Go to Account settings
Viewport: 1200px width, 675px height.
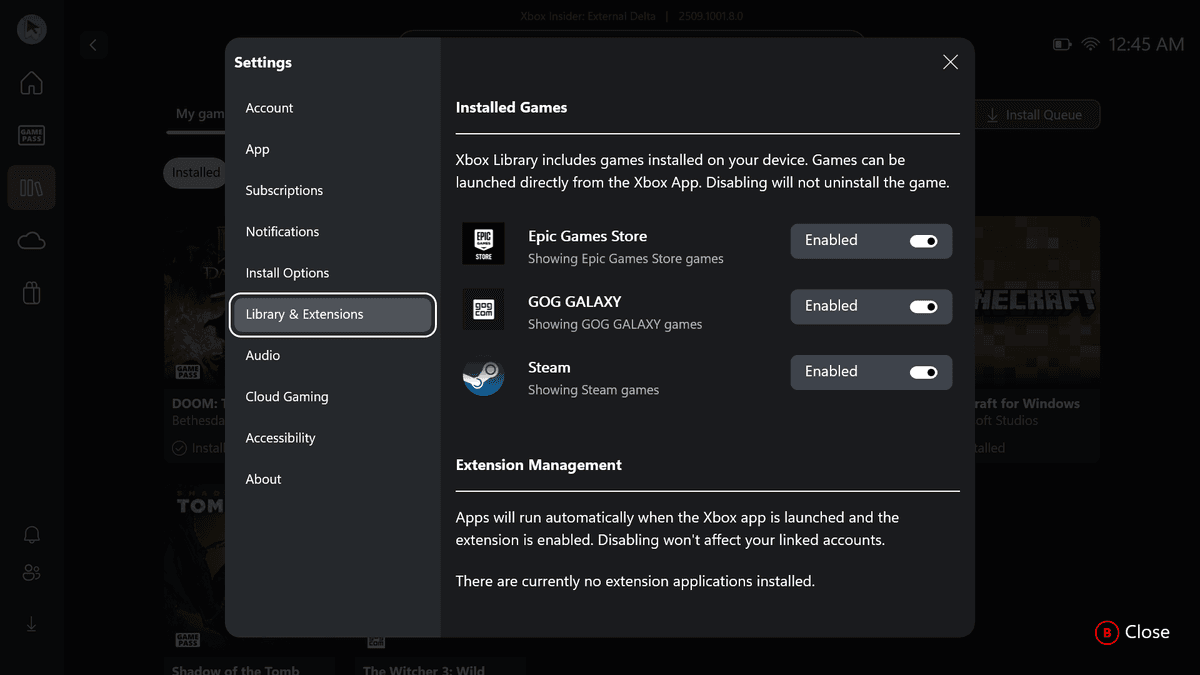(x=270, y=108)
